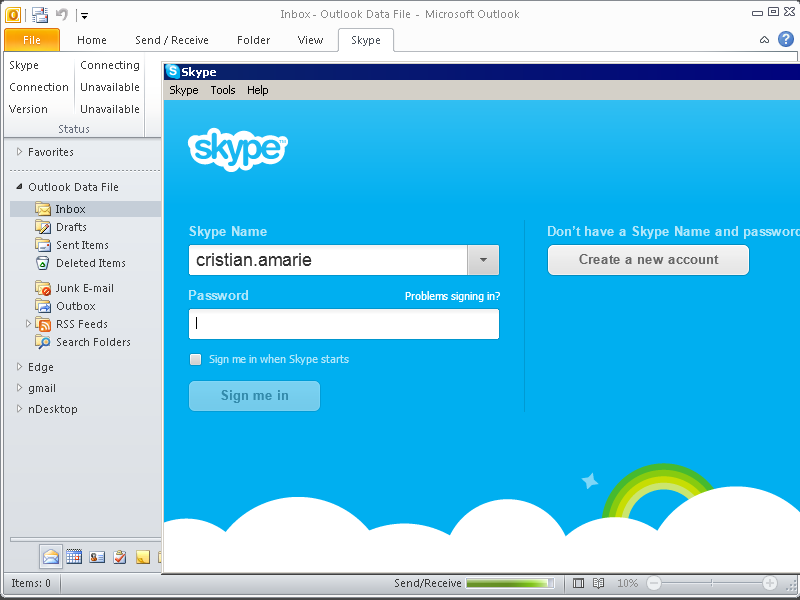Open the Skype menu in Skype window
Image resolution: width=800 pixels, height=600 pixels.
tap(184, 90)
